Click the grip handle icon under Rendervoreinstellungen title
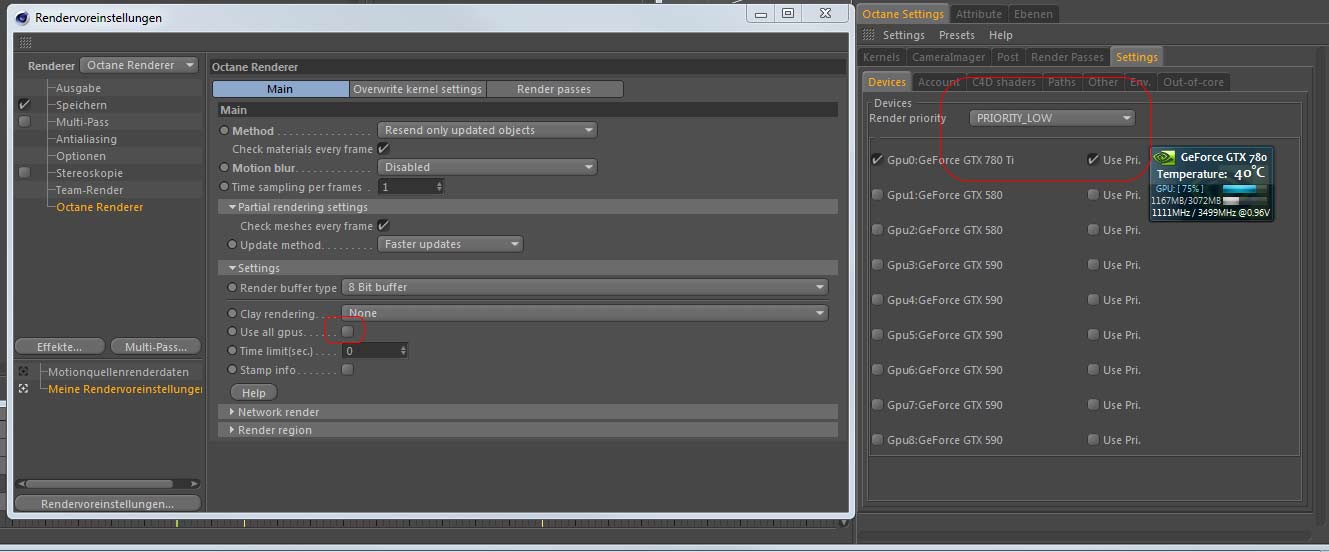This screenshot has height=552, width=1329. [x=25, y=42]
